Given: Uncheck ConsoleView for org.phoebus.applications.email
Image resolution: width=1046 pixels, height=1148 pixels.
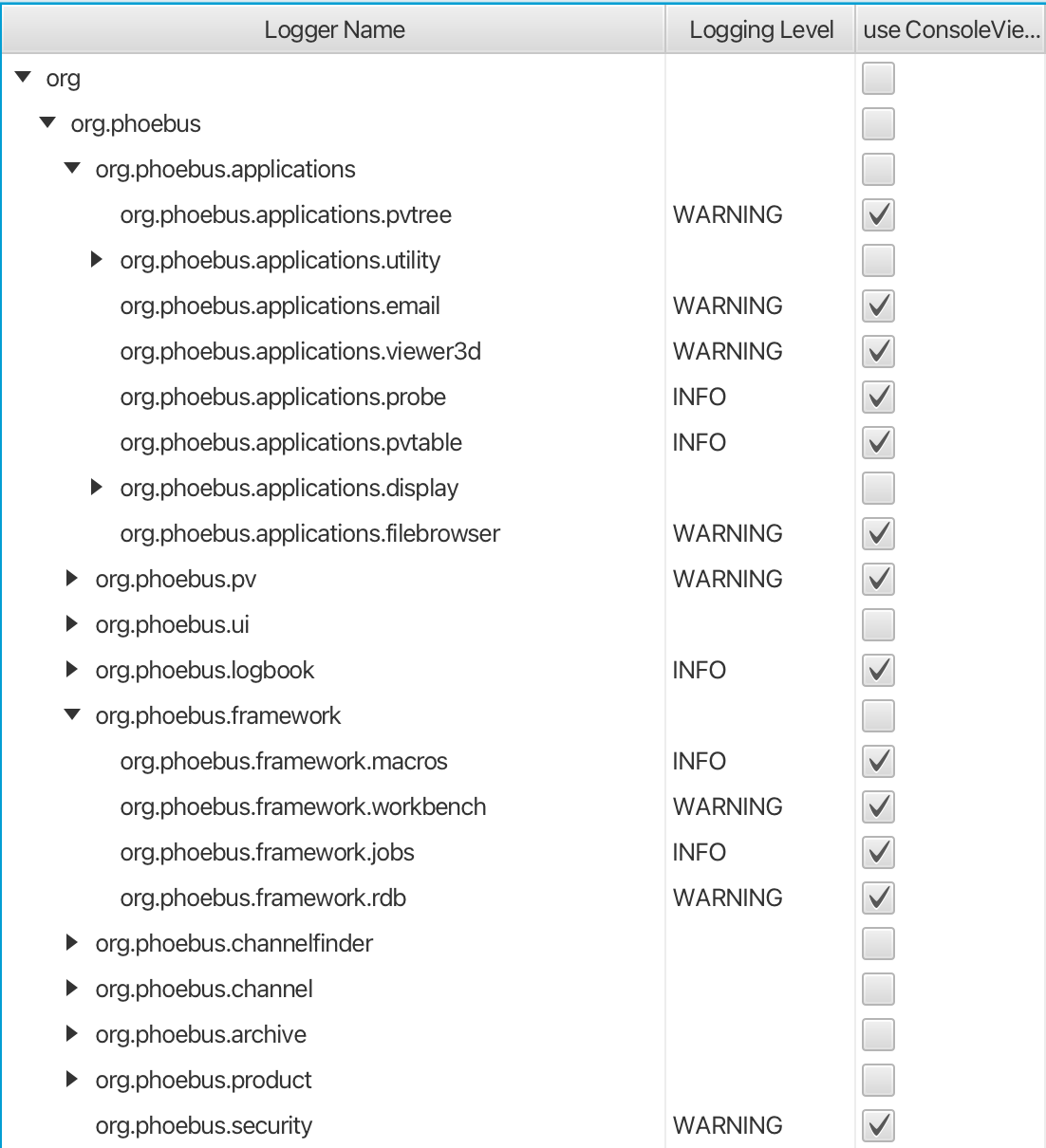Looking at the screenshot, I should (x=877, y=306).
